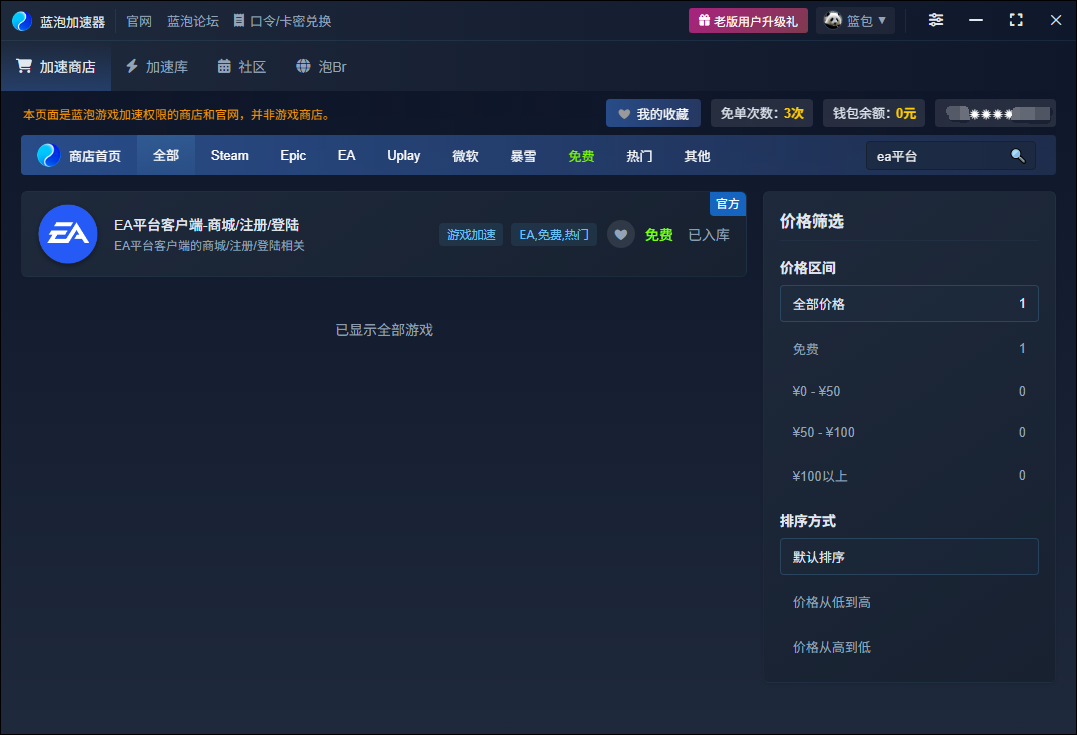Click the 钱包余额: 0元 badge
1077x735 pixels.
[x=874, y=113]
